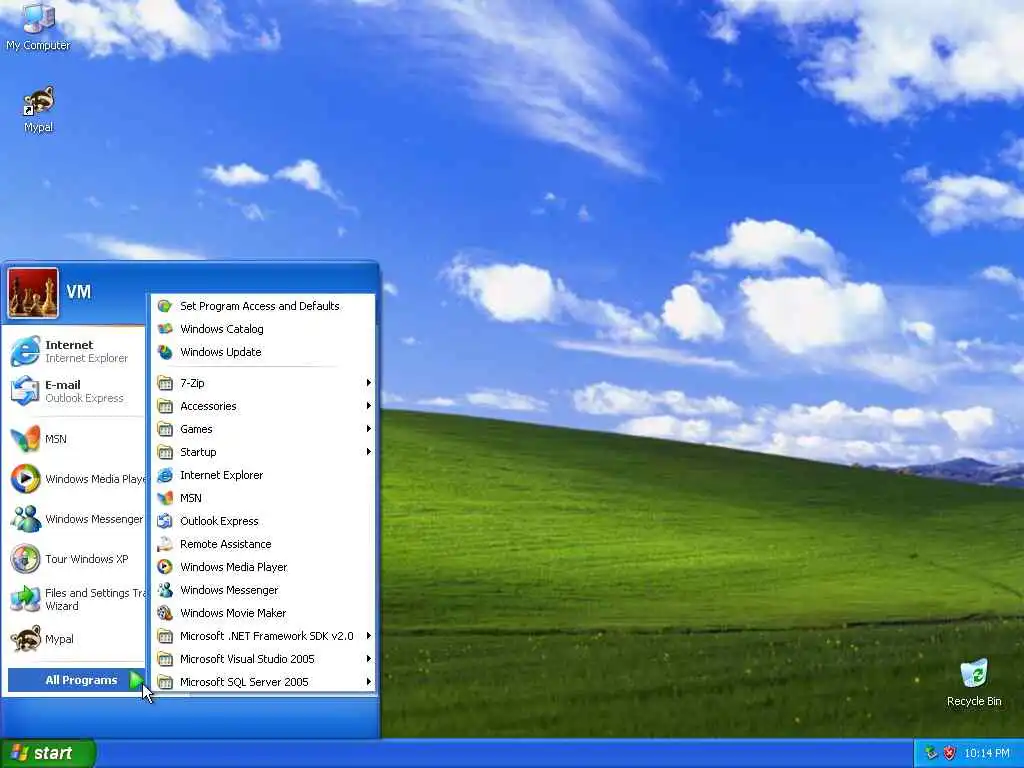Screen dimensions: 1024x768
Task: Open E-mail Outlook Express pinned text
Action: 84,391
